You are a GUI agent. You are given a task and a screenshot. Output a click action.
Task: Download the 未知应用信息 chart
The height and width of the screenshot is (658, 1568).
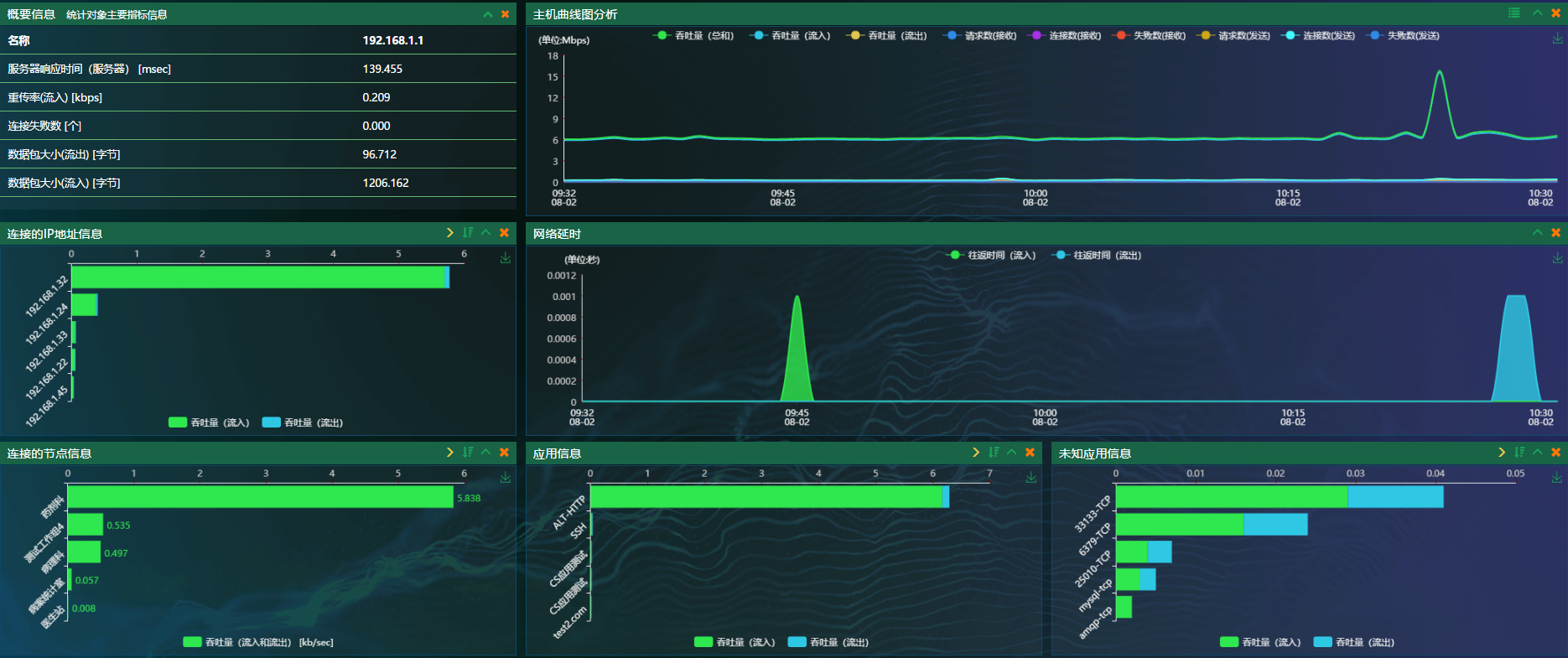1557,478
